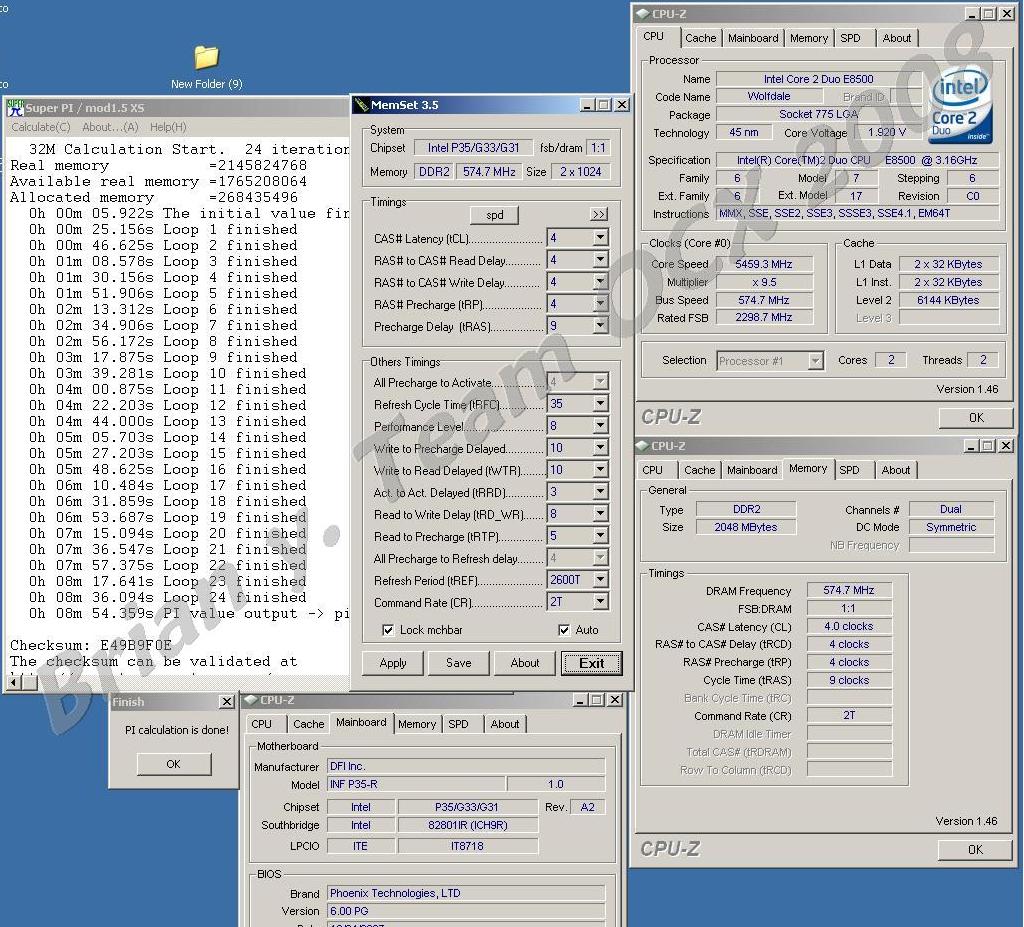This screenshot has width=1024, height=927.
Task: Open About...(A) menu in Super PI
Action: tap(110, 127)
